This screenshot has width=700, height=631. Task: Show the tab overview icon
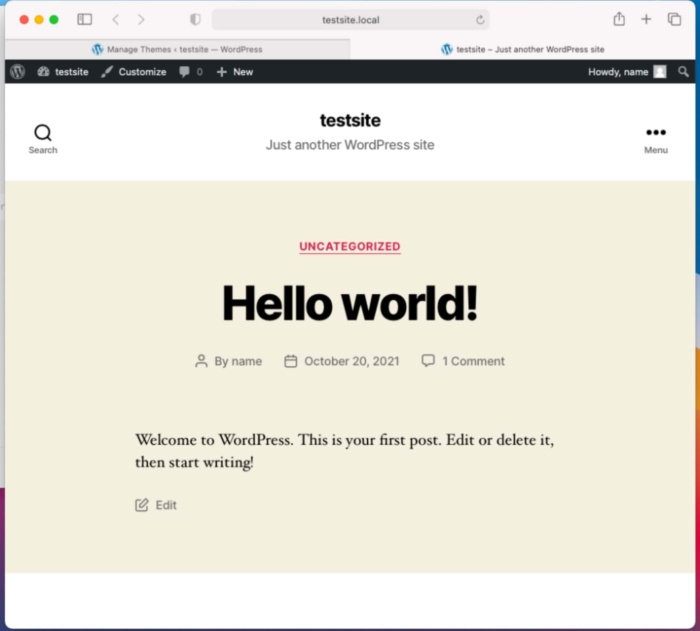(x=674, y=19)
